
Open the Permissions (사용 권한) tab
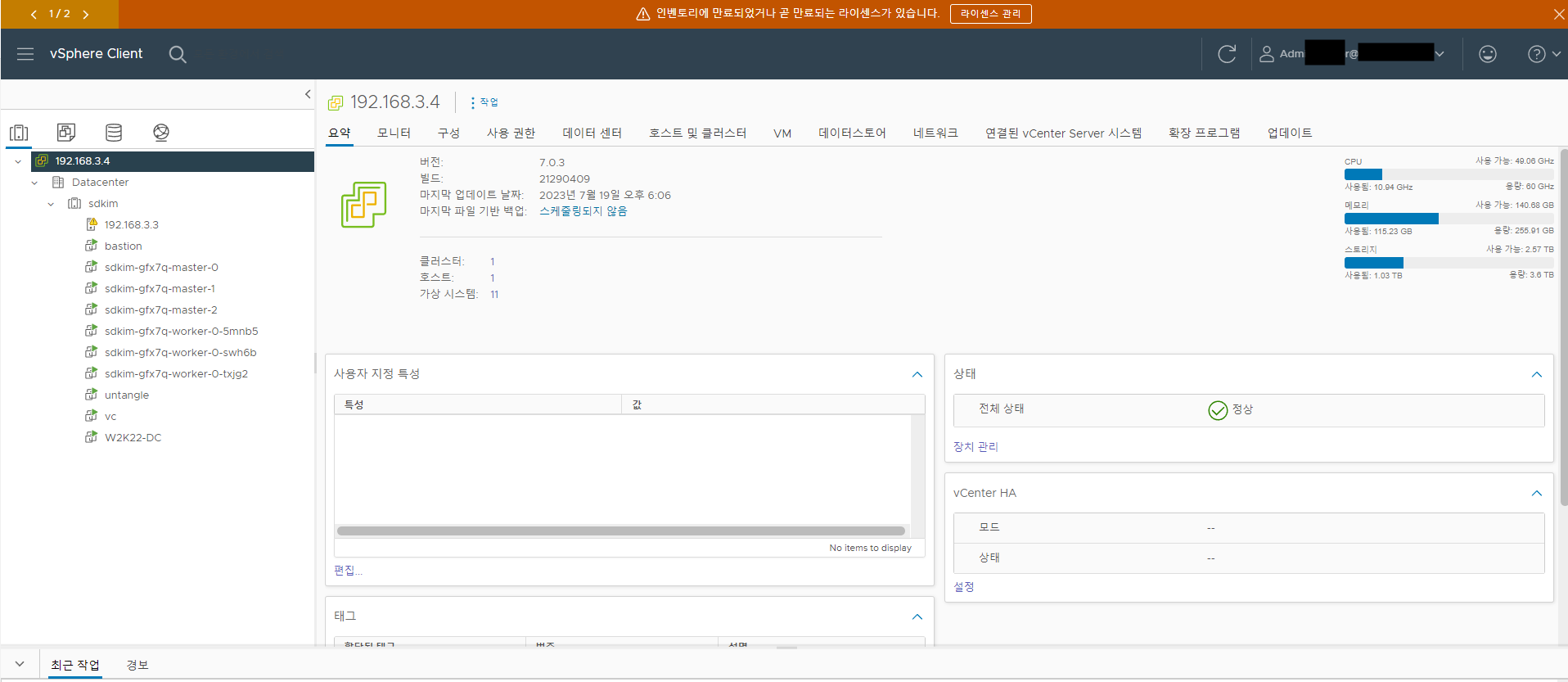tap(511, 133)
